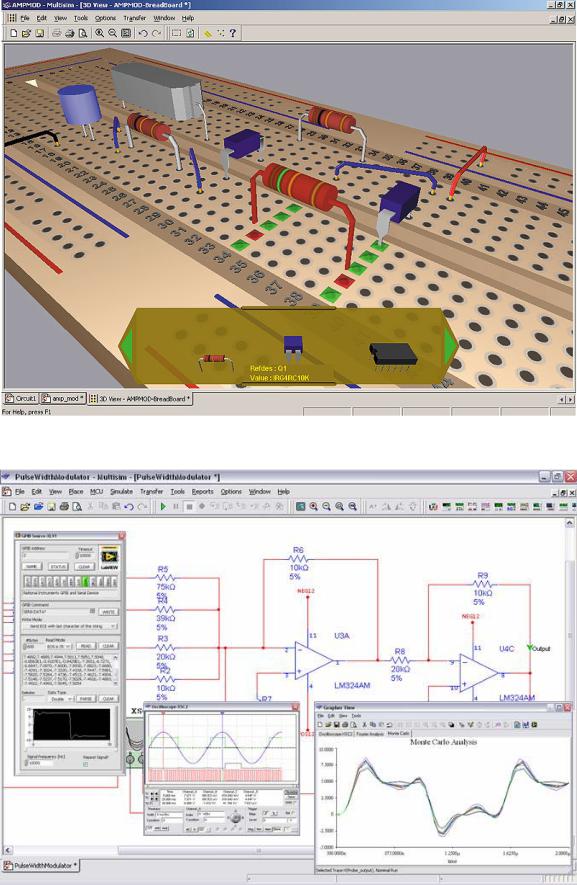Click zoom-to-fit icon in AMPMOD toolbar
Image resolution: width=577 pixels, height=885 pixels.
pyautogui.click(x=126, y=33)
